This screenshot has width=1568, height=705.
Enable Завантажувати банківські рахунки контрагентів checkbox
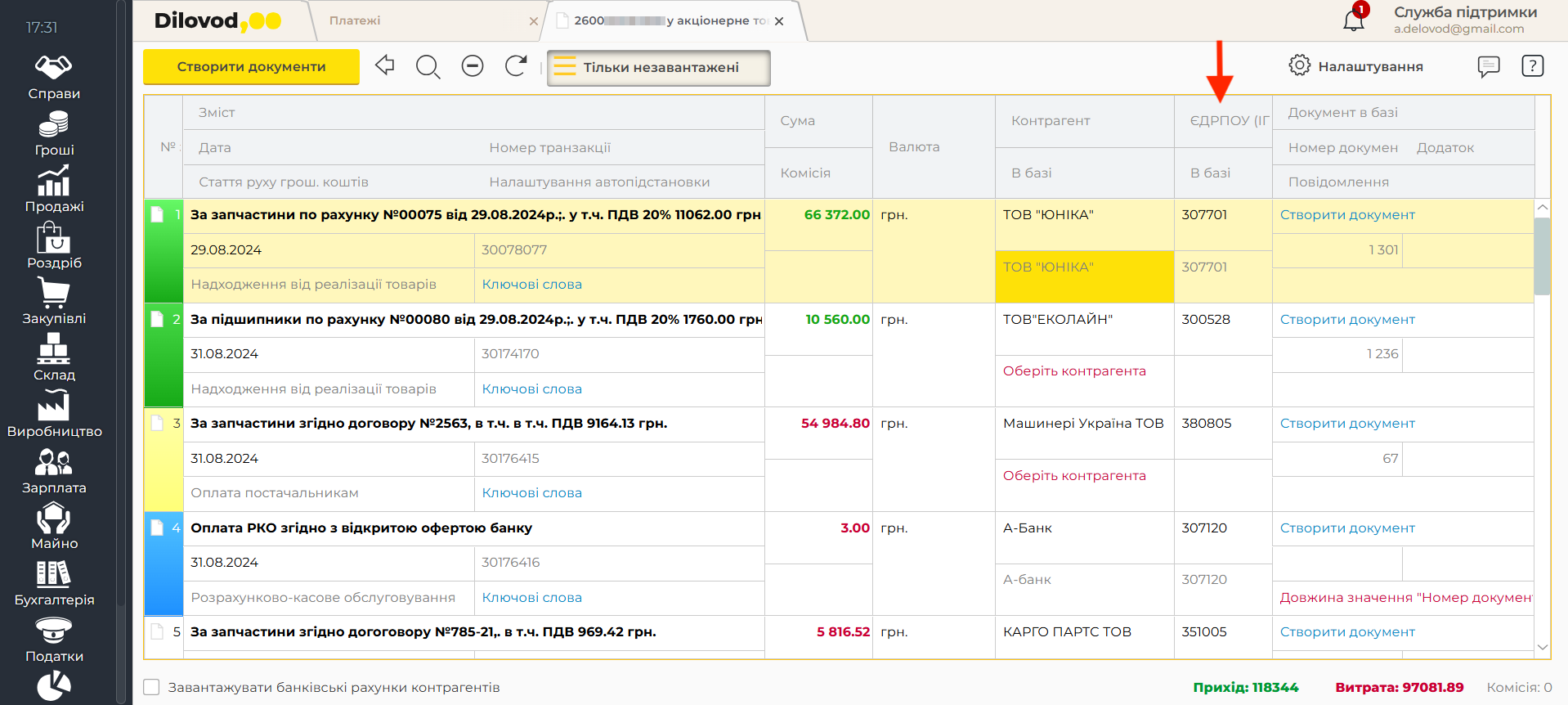click(x=152, y=687)
